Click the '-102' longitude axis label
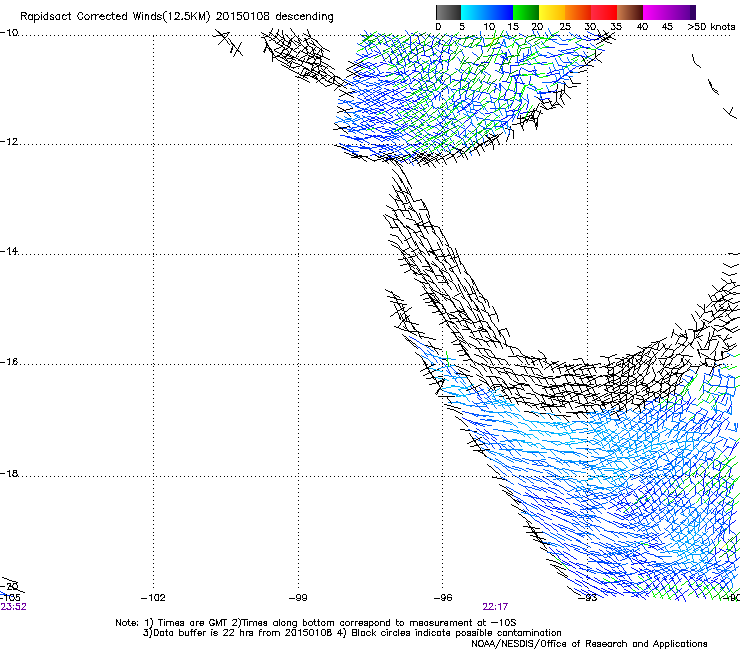 coord(153,598)
